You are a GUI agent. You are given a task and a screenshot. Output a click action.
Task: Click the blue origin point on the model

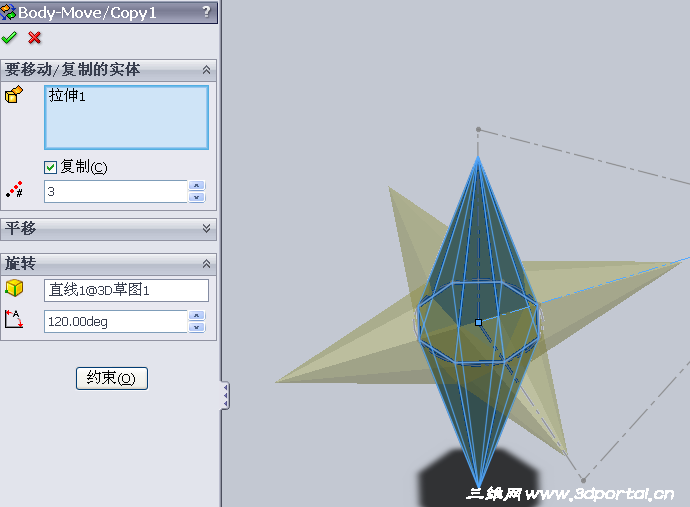click(478, 323)
